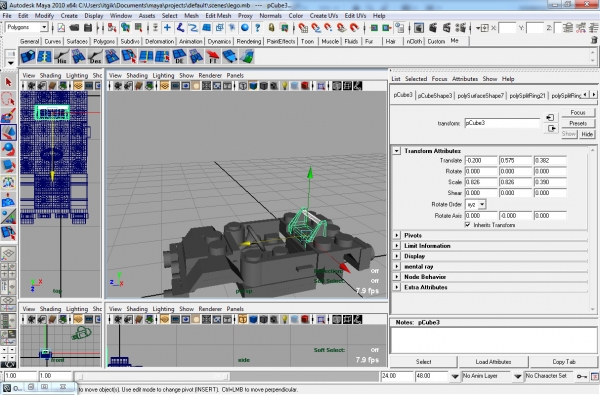Image resolution: width=600 pixels, height=395 pixels.
Task: Render current frame clapperboard icon
Action: click(433, 28)
